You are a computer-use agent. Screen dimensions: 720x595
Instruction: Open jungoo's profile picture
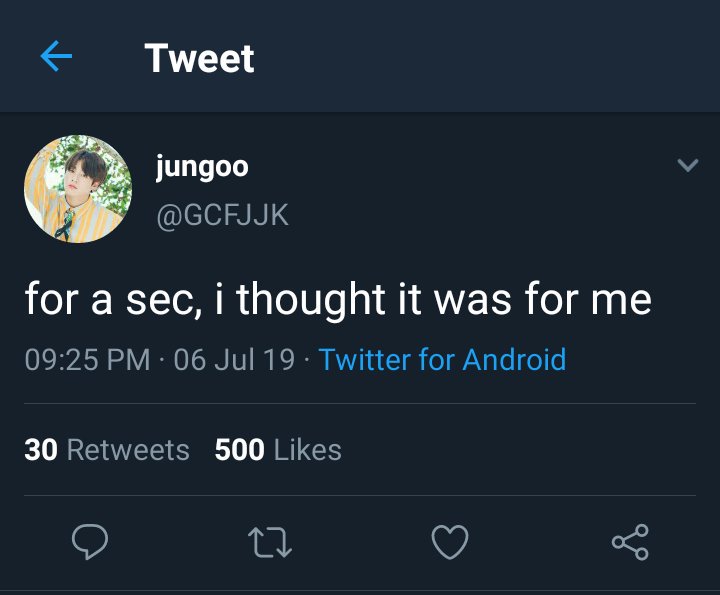pyautogui.click(x=78, y=189)
